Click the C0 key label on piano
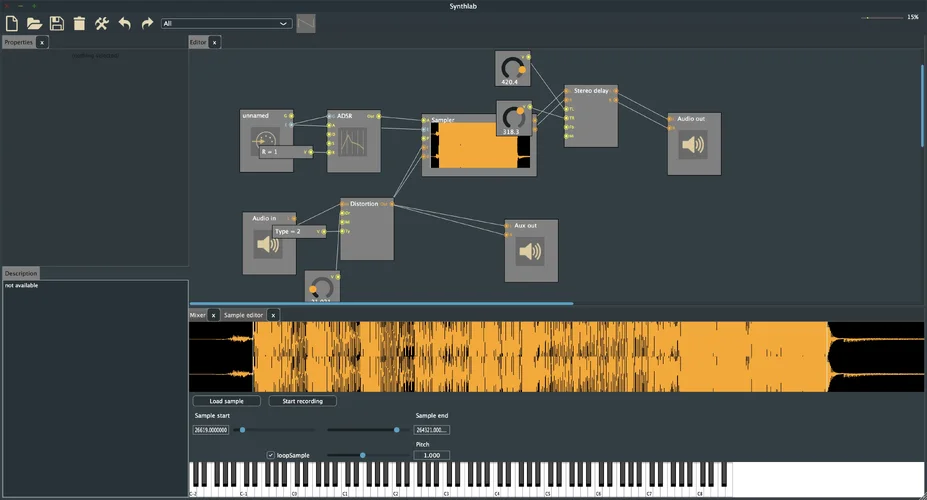Image resolution: width=927 pixels, height=500 pixels. pos(294,493)
